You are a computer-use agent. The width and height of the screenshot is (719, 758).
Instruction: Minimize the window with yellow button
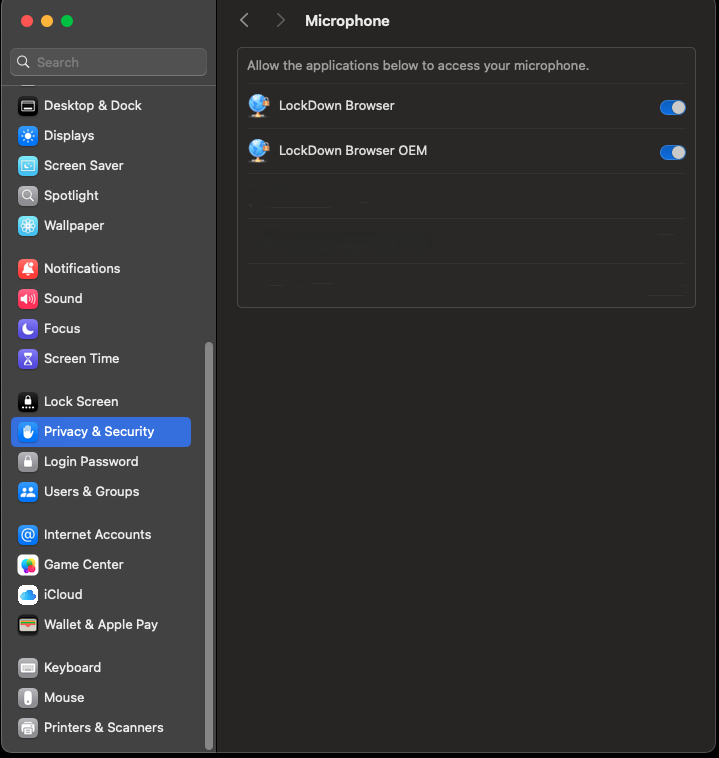tap(47, 21)
